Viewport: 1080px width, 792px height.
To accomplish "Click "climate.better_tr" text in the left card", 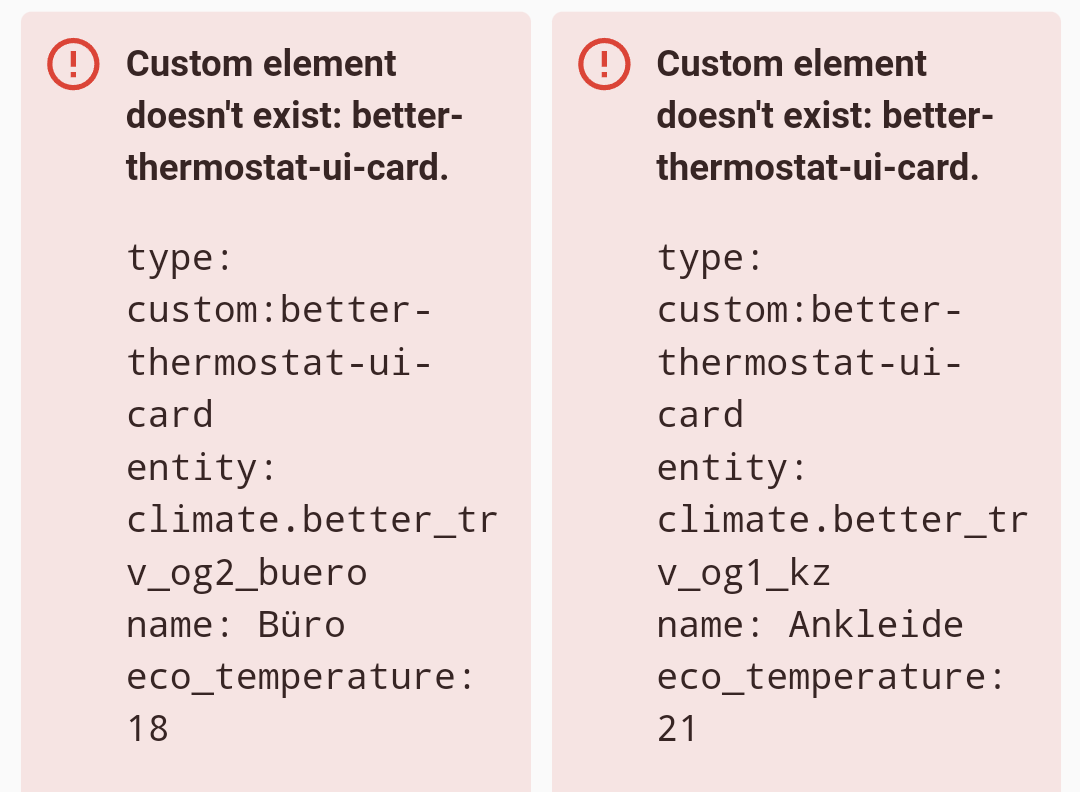I will (311, 521).
